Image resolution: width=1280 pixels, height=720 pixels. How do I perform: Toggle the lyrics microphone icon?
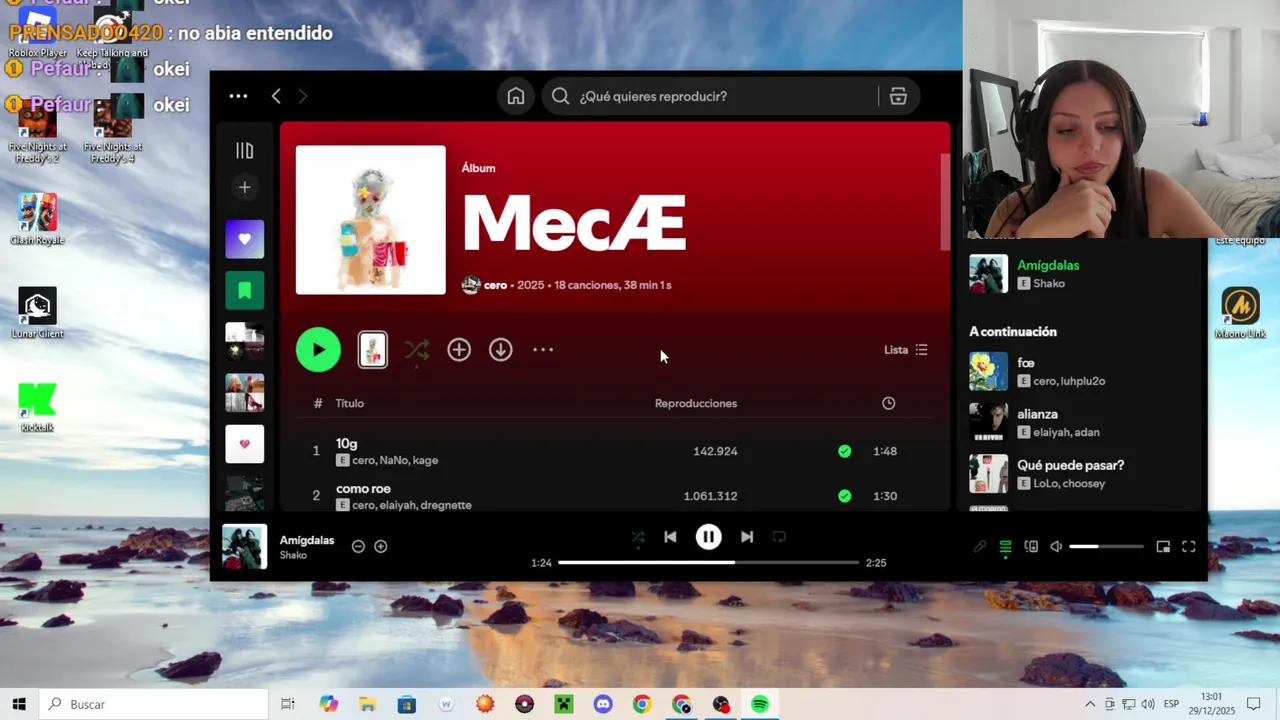[980, 547]
